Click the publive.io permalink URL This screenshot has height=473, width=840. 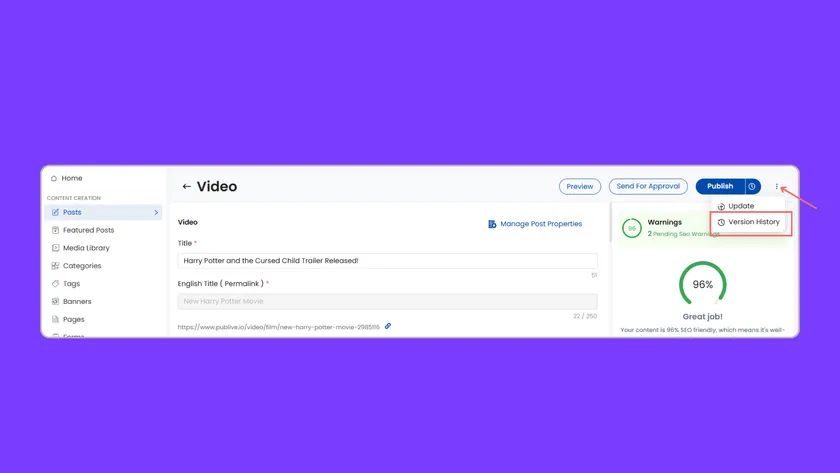(x=279, y=327)
